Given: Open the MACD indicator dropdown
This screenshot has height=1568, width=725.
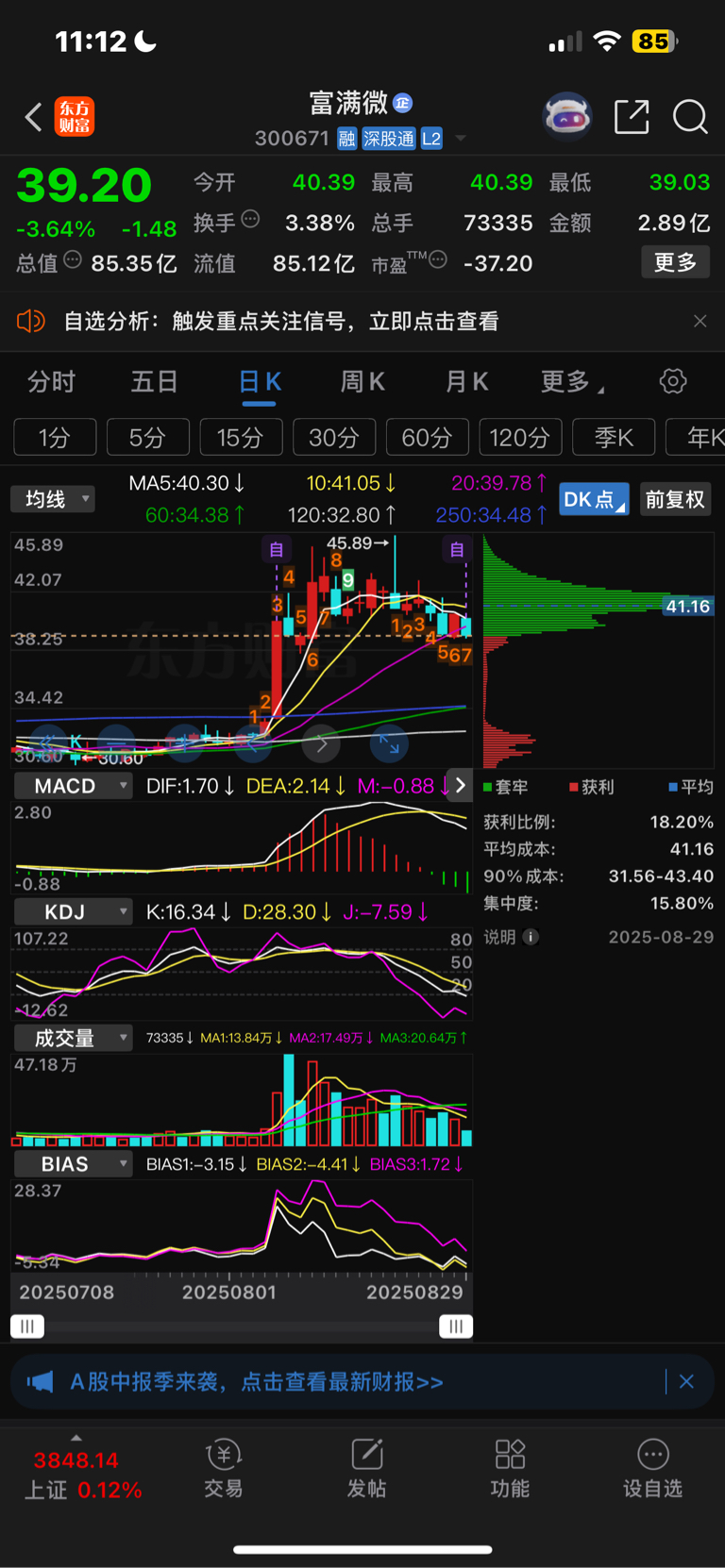Looking at the screenshot, I should pyautogui.click(x=73, y=786).
